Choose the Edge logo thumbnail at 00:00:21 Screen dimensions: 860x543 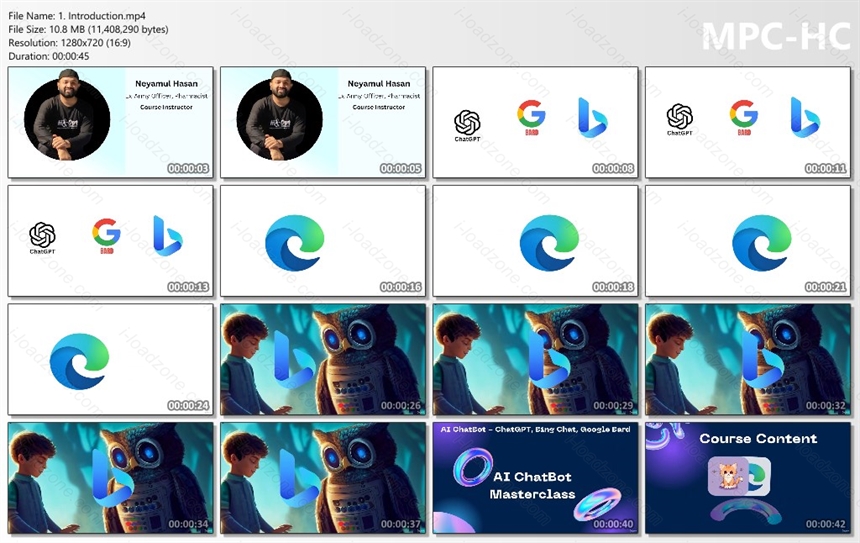click(748, 241)
